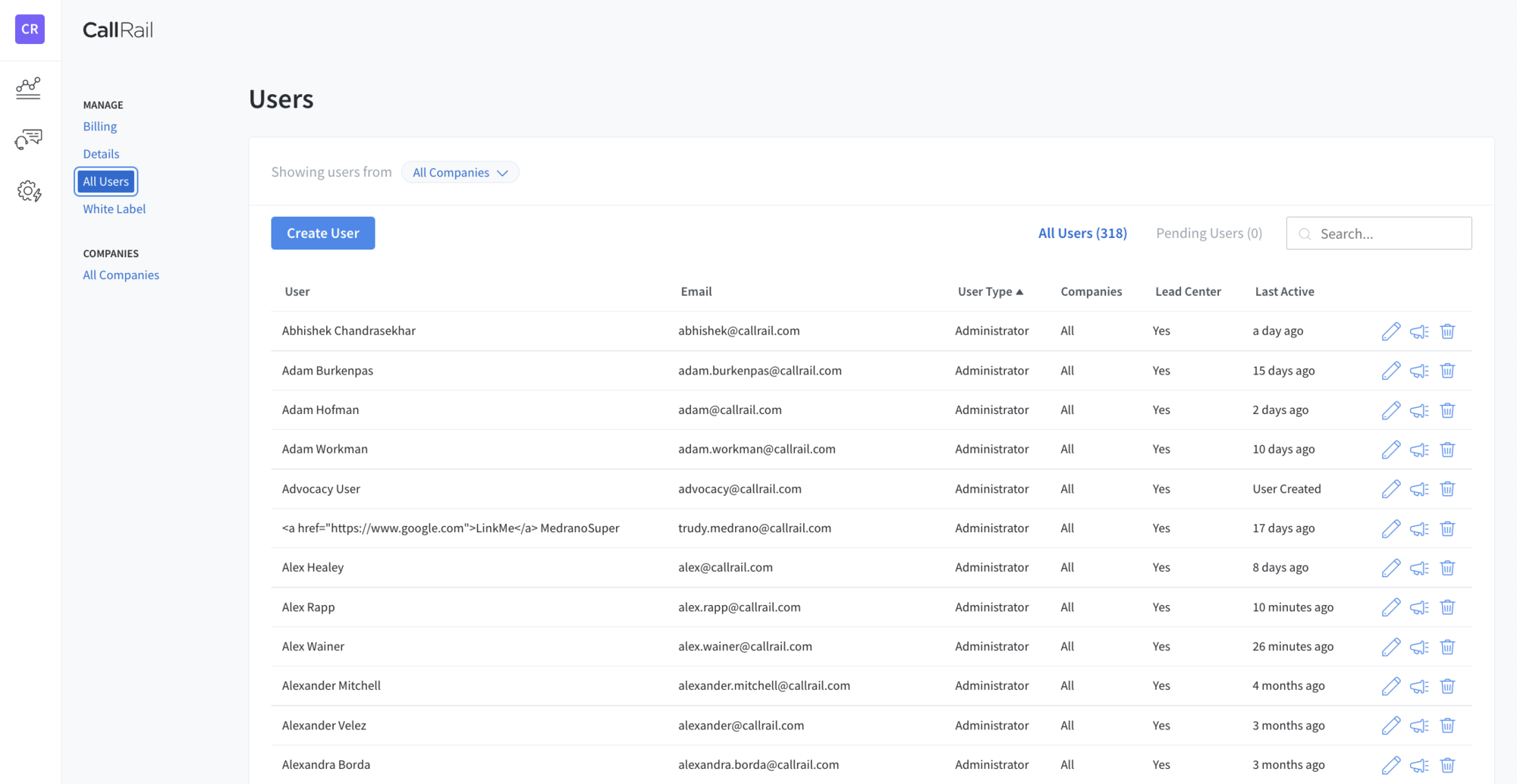The height and width of the screenshot is (784, 1517).
Task: Click inside the Search field
Action: [1388, 233]
